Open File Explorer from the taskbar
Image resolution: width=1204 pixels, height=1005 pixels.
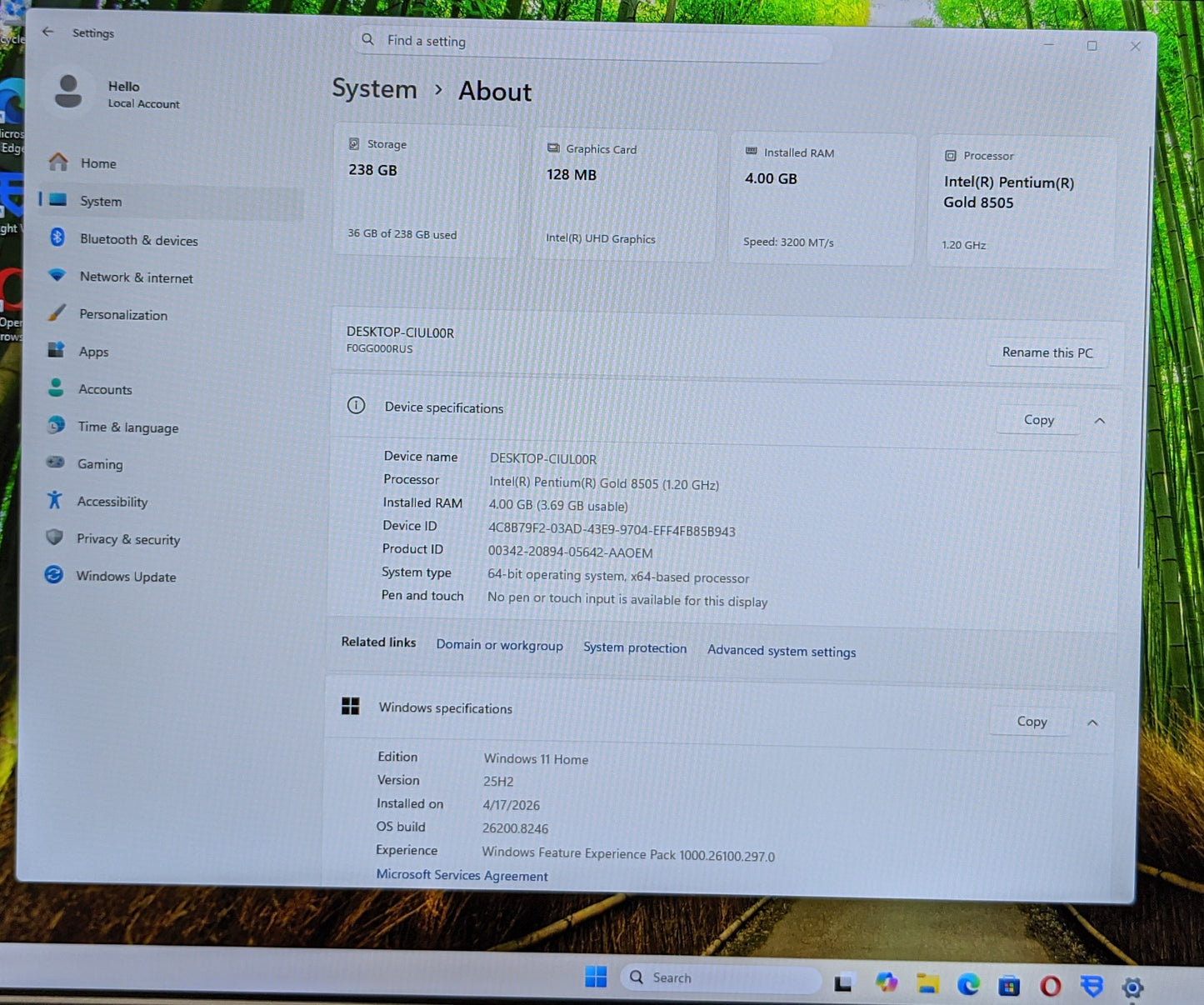point(927,984)
